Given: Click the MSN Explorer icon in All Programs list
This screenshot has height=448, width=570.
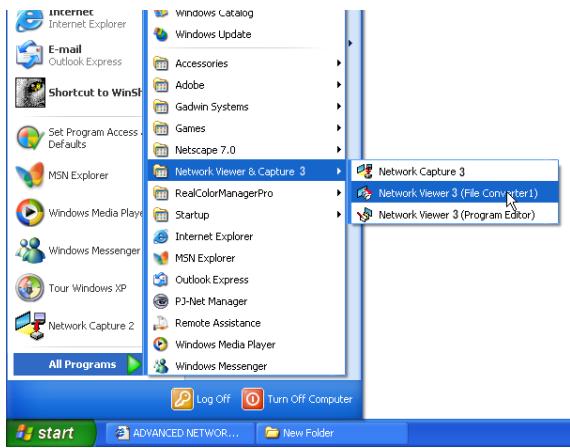Looking at the screenshot, I should click(161, 258).
